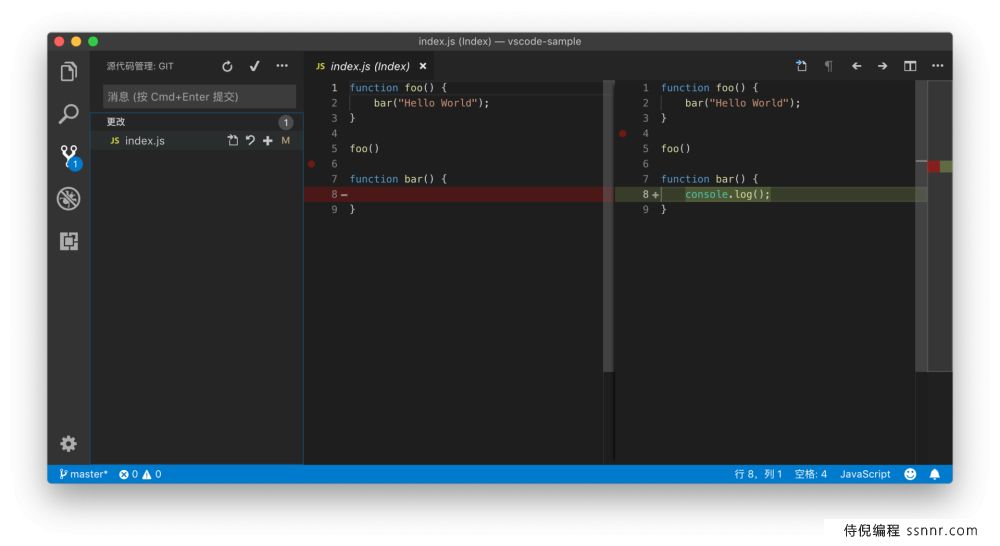This screenshot has width=1000, height=546.
Task: Open the Search view in activity bar
Action: click(x=69, y=114)
